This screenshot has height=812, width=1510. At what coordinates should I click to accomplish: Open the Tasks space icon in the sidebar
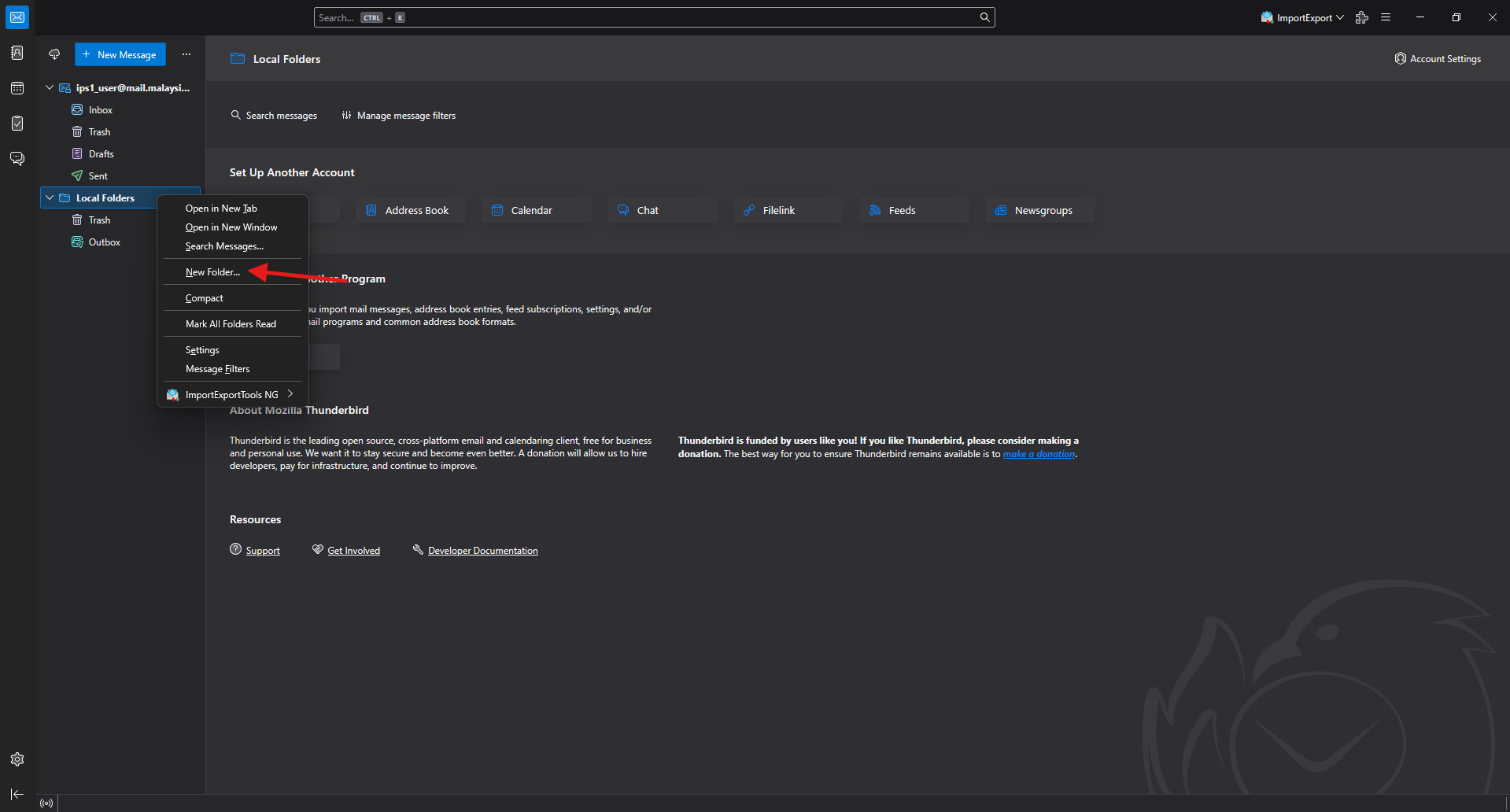point(17,124)
